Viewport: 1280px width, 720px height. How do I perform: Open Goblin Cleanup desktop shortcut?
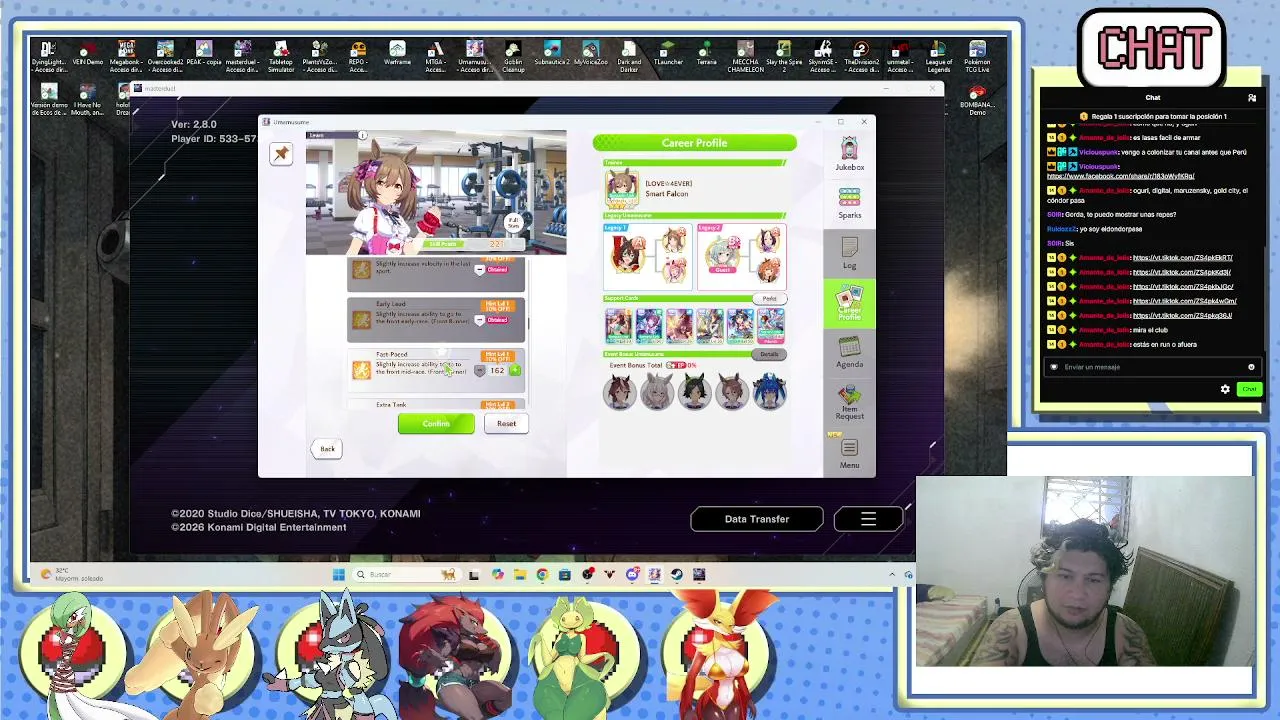pyautogui.click(x=513, y=56)
